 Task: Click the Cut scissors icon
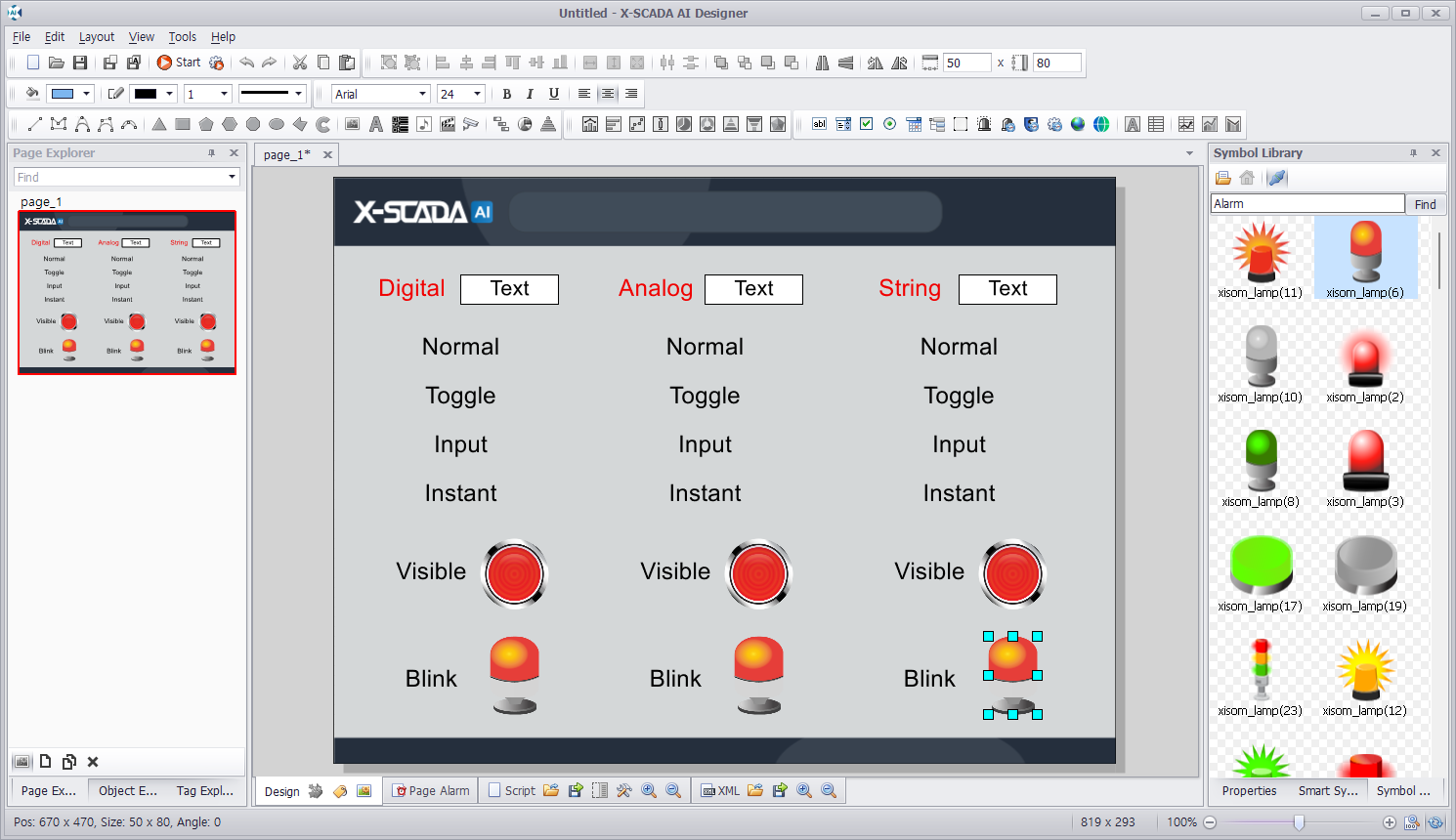(300, 63)
